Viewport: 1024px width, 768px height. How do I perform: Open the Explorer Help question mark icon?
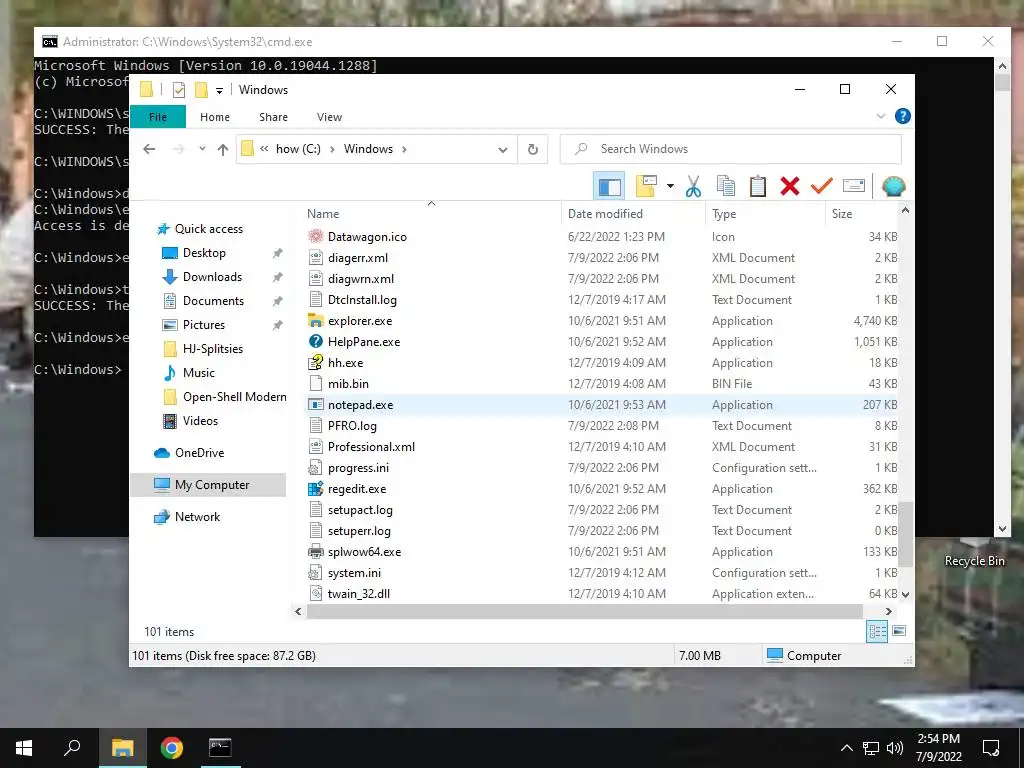point(903,116)
